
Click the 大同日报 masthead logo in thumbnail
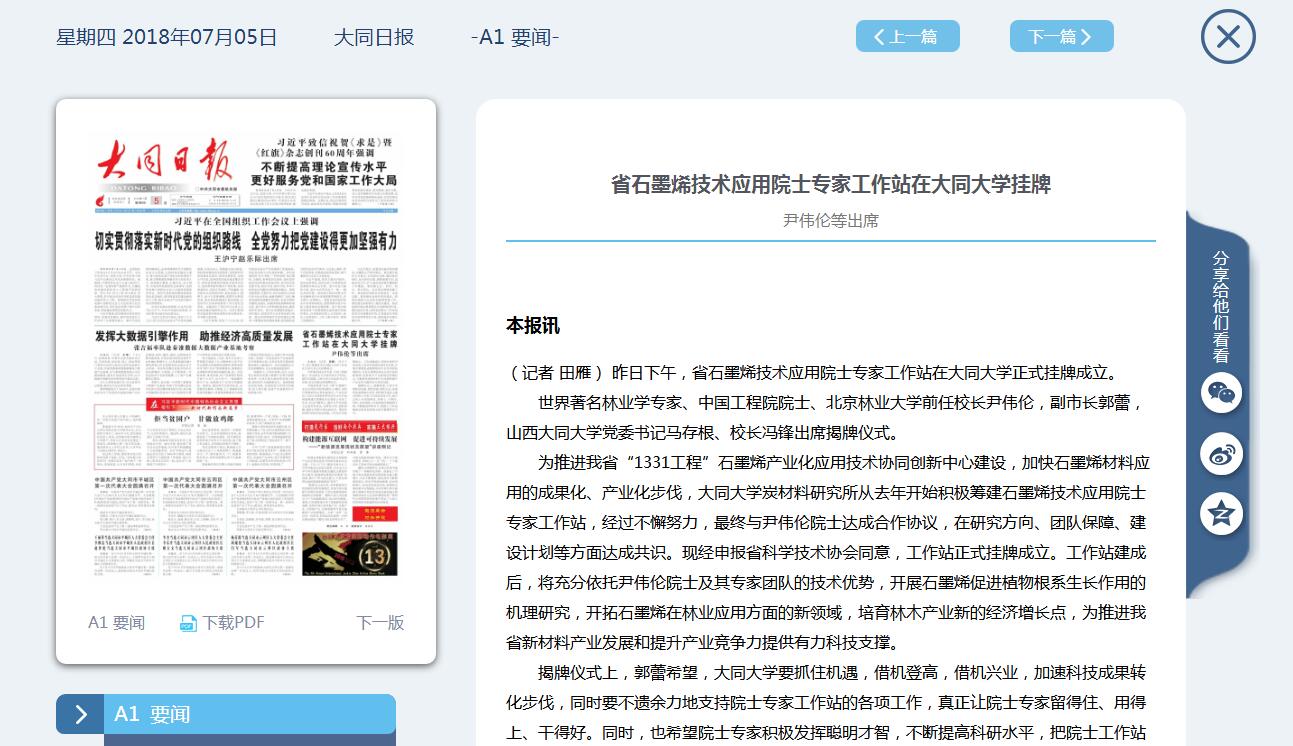(165, 162)
